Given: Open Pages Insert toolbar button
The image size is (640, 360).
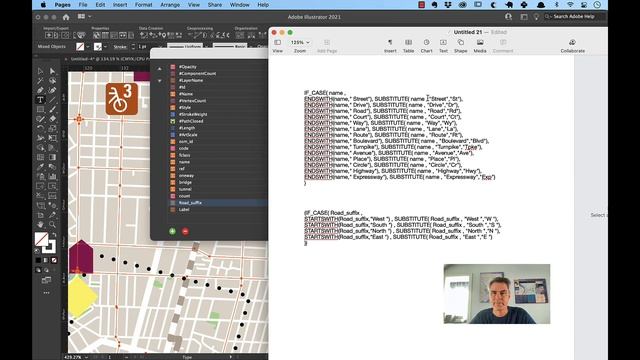Looking at the screenshot, I should pyautogui.click(x=390, y=45).
